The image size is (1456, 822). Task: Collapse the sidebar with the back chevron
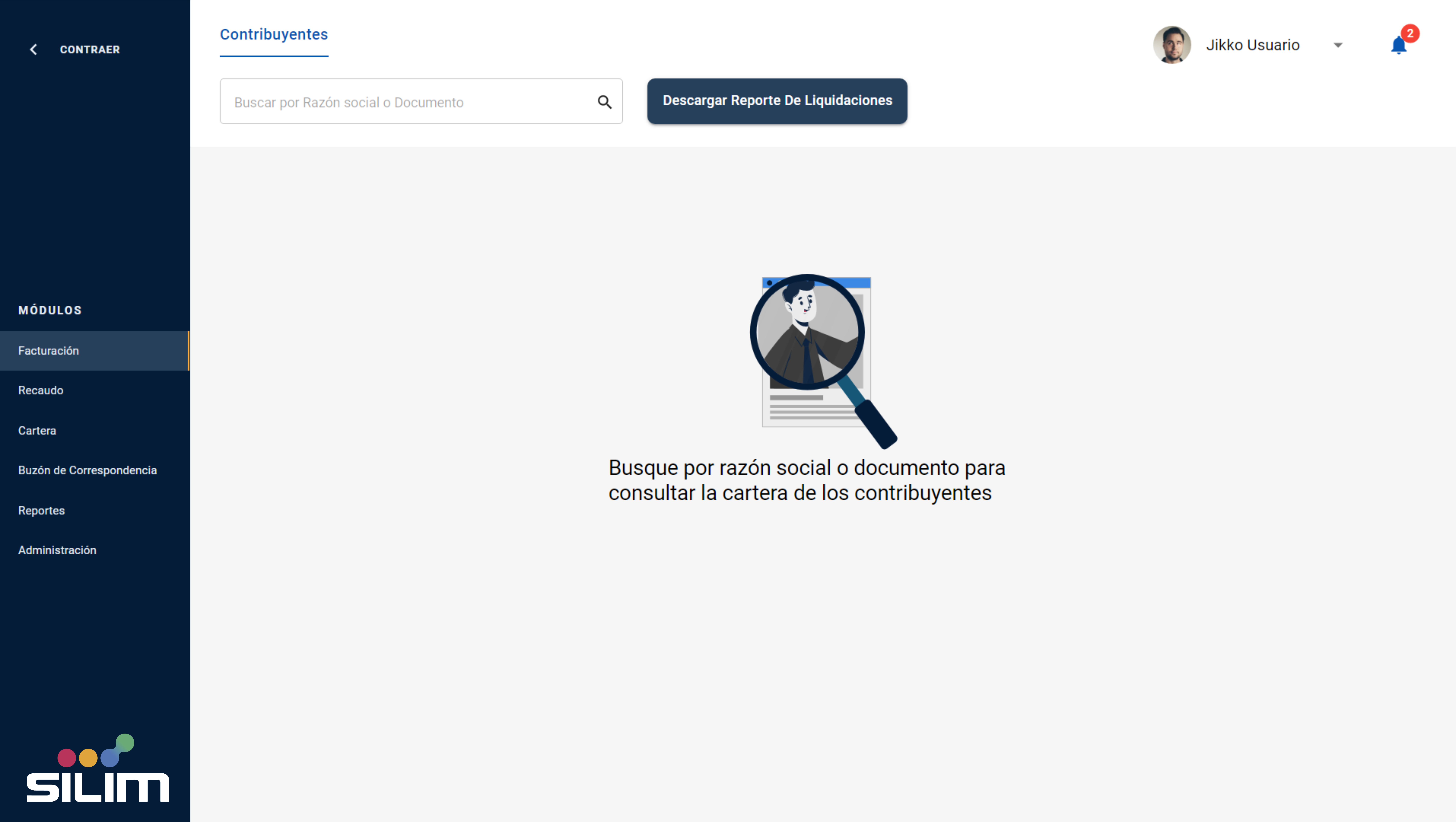tap(33, 50)
